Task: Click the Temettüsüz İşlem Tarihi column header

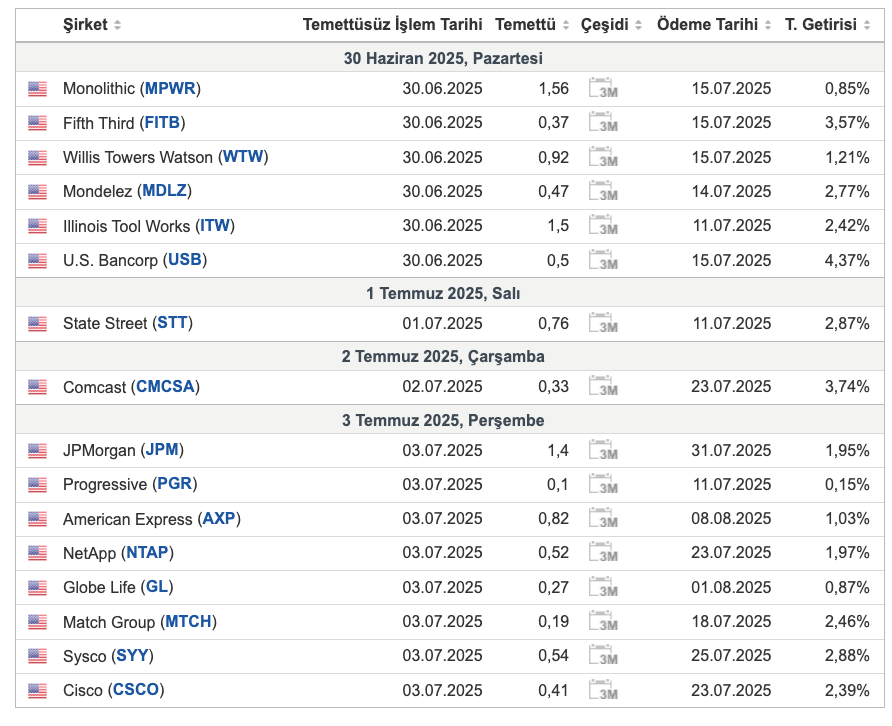Action: click(x=393, y=24)
